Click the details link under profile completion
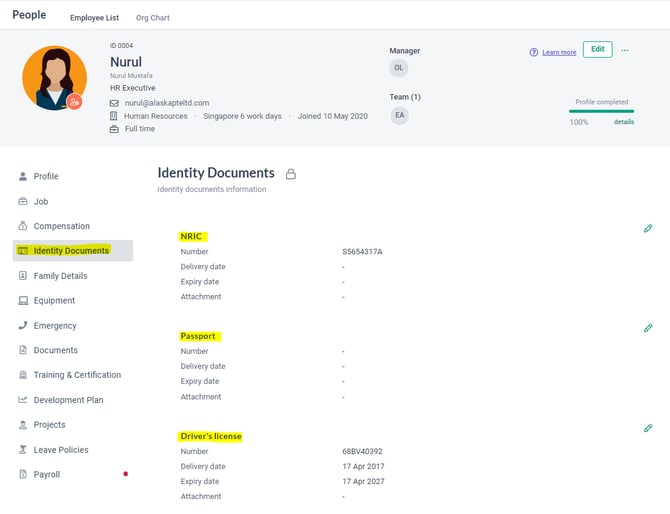The height and width of the screenshot is (514, 670). 624,122
